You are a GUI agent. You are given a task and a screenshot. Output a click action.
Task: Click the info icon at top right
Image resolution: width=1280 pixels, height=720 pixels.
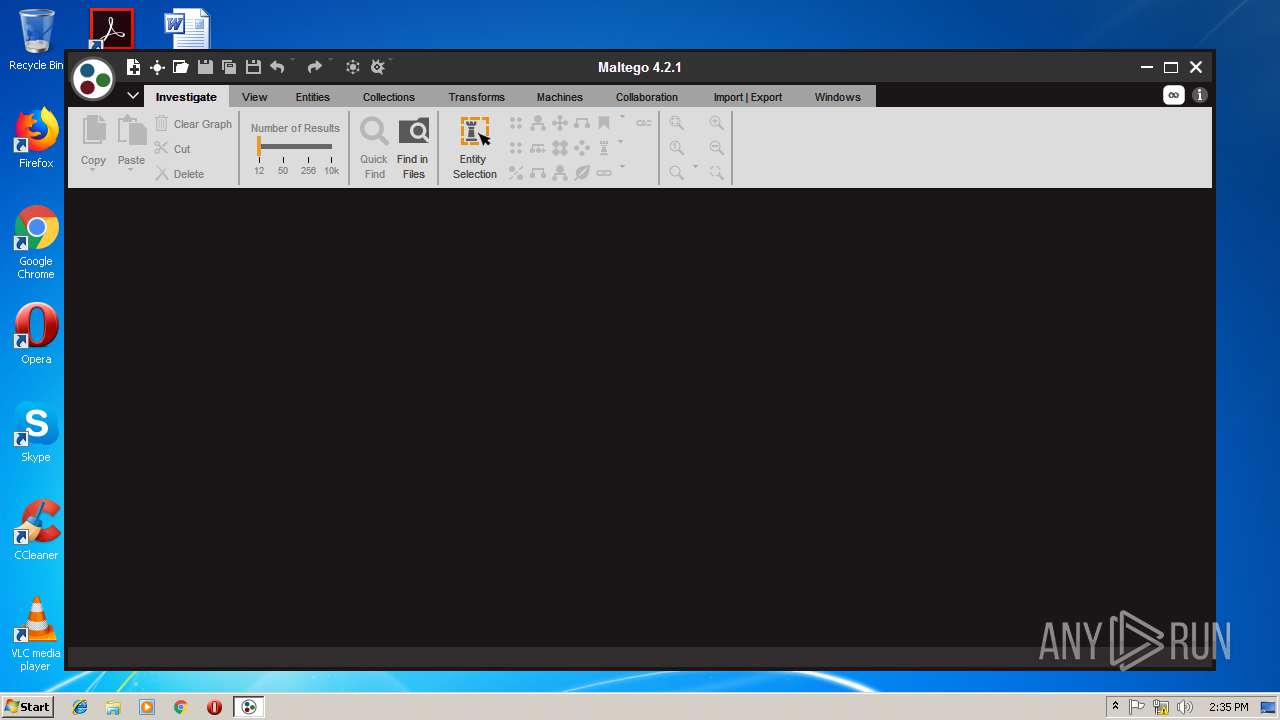point(1200,95)
